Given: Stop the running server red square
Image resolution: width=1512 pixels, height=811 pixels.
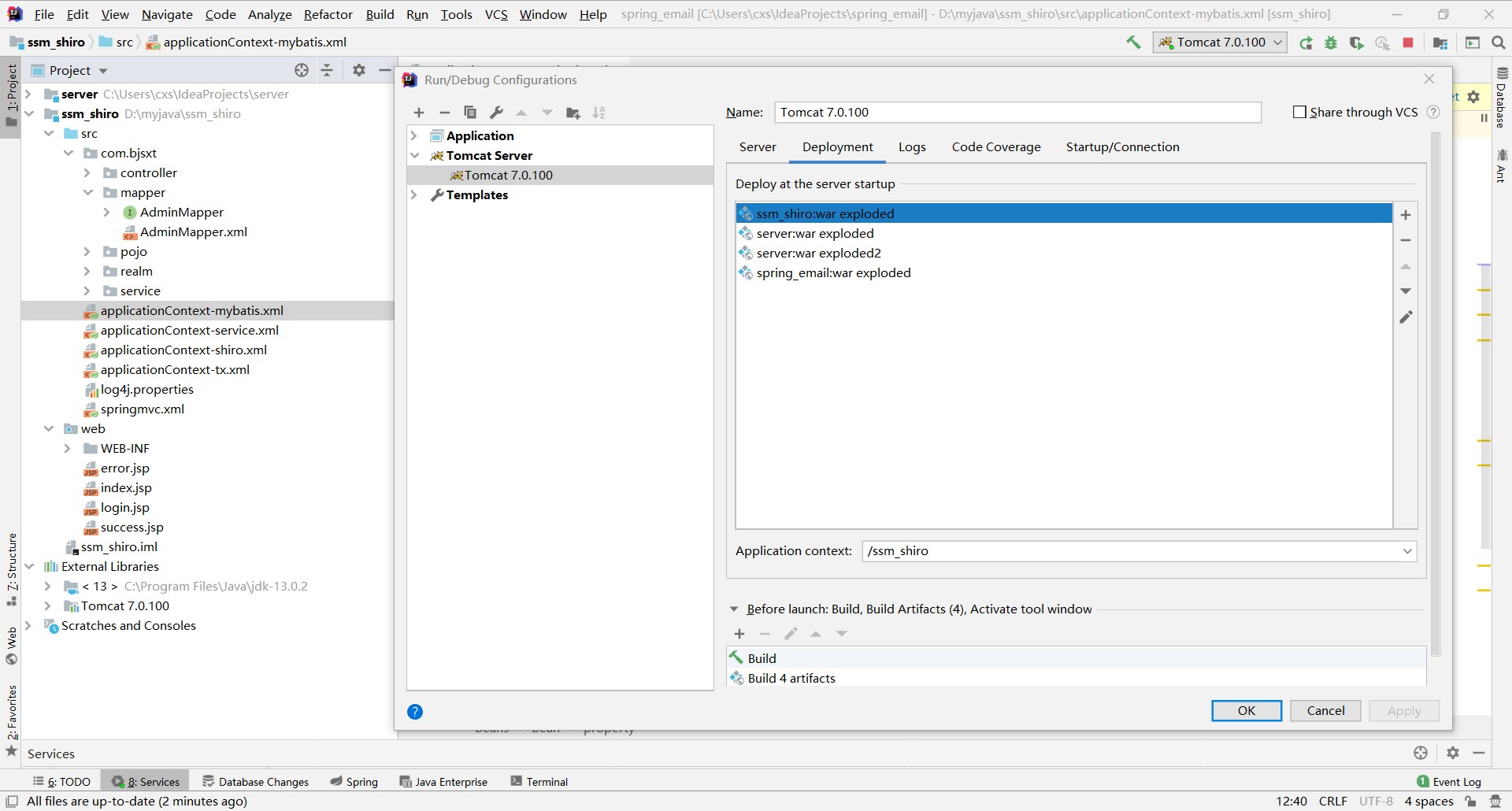Looking at the screenshot, I should 1408,43.
